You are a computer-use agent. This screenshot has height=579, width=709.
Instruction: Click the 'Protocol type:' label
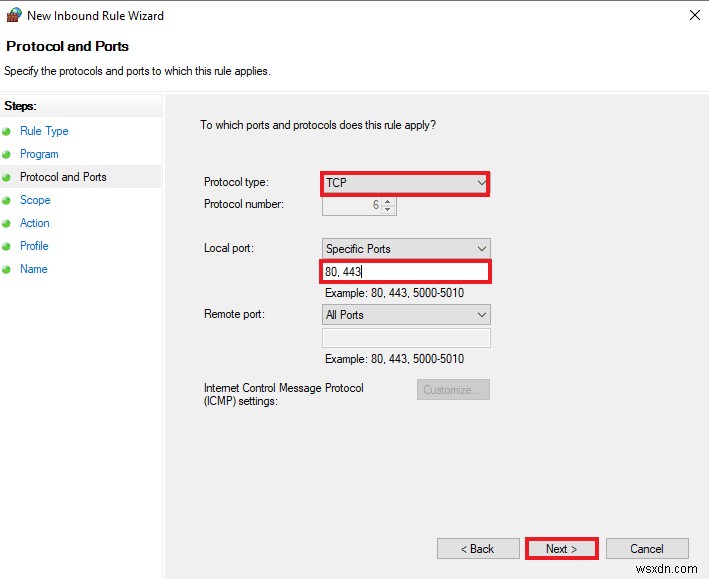click(236, 182)
